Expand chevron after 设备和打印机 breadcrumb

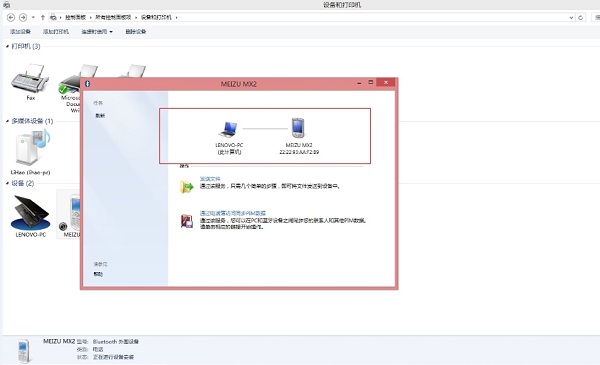(176, 17)
